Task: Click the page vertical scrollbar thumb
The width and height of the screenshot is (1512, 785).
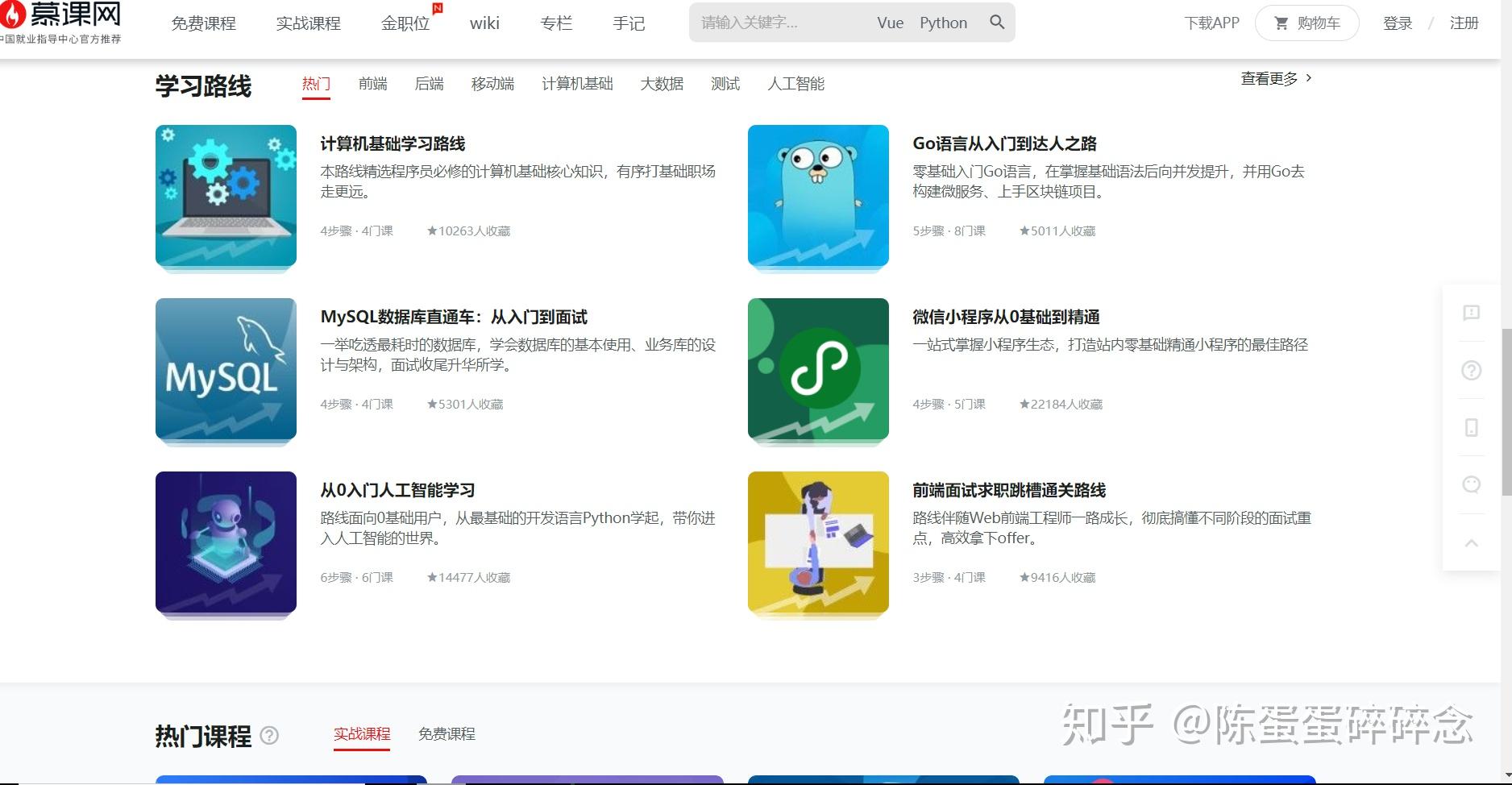Action: coord(1506,411)
